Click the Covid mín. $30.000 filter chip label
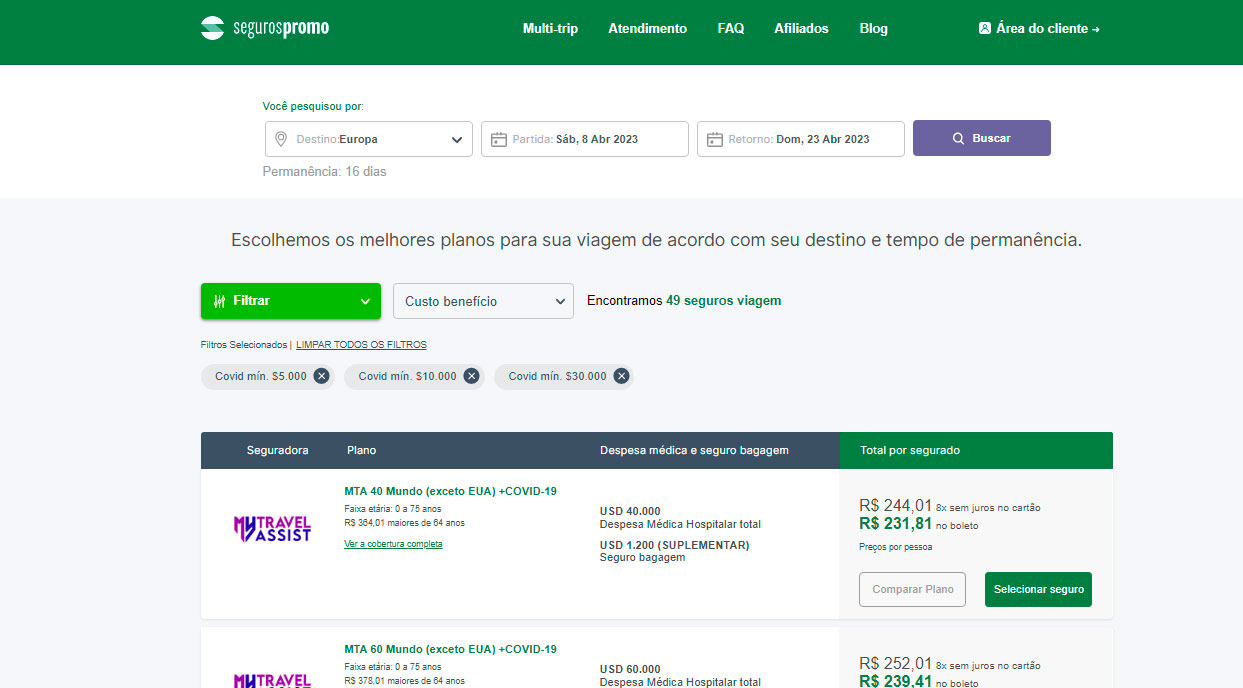The width and height of the screenshot is (1243, 688). [557, 376]
